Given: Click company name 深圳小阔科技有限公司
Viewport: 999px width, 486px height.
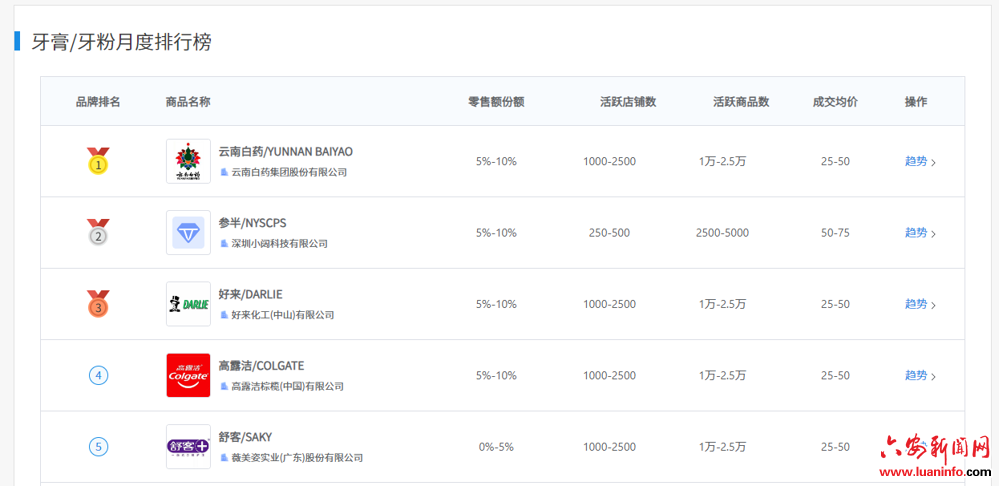Looking at the screenshot, I should [279, 244].
